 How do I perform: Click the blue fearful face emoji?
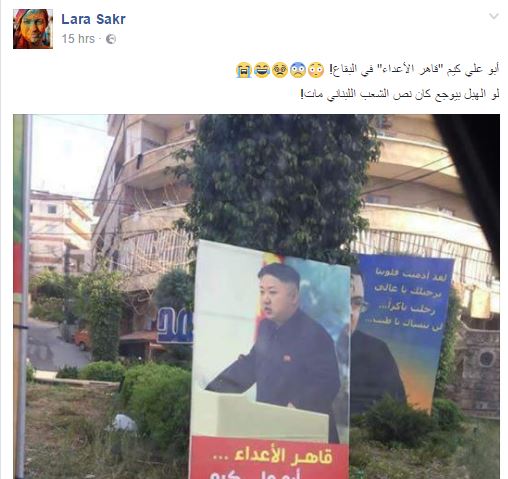[298, 70]
